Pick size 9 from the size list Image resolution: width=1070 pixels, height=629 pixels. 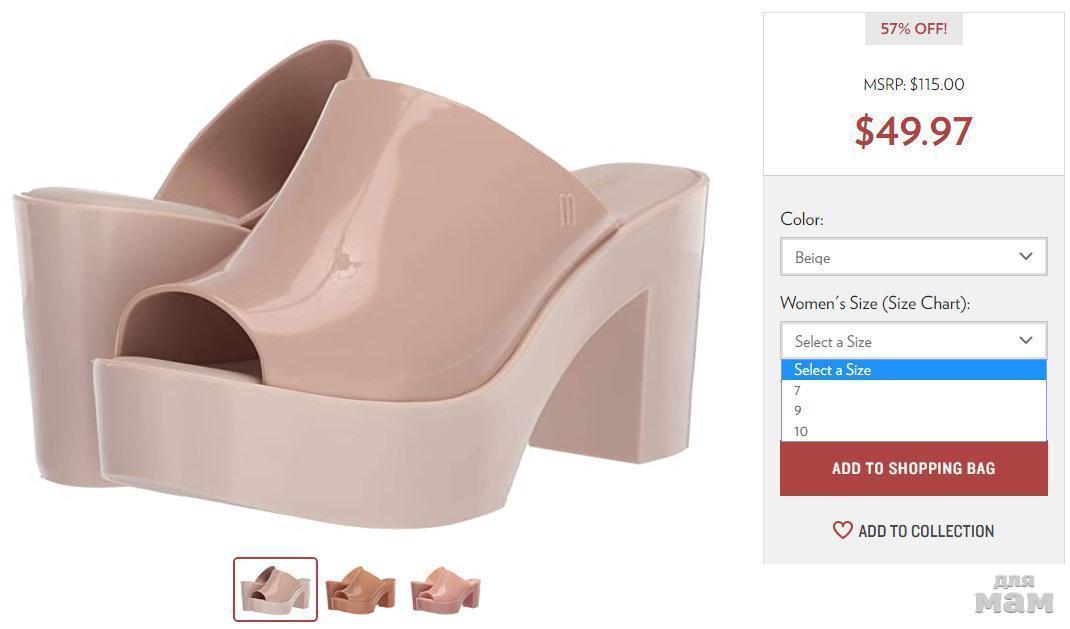(798, 411)
